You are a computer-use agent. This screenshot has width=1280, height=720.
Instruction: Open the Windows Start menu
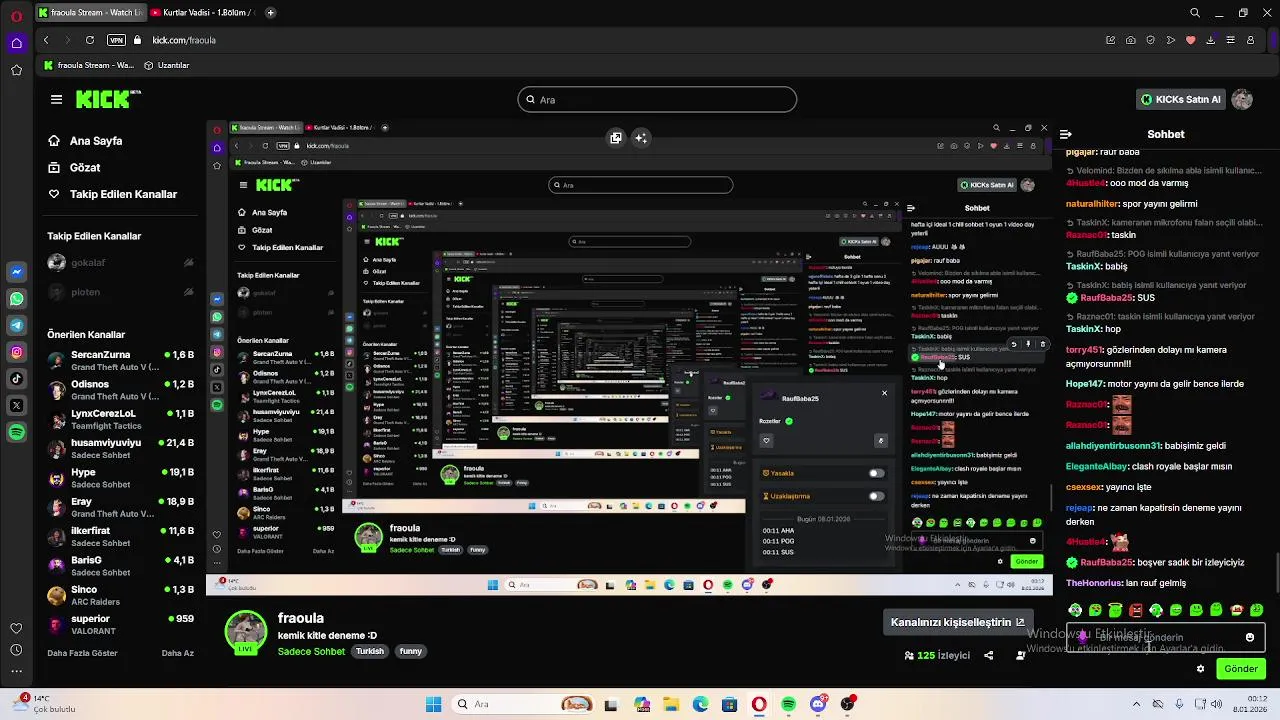coord(433,704)
